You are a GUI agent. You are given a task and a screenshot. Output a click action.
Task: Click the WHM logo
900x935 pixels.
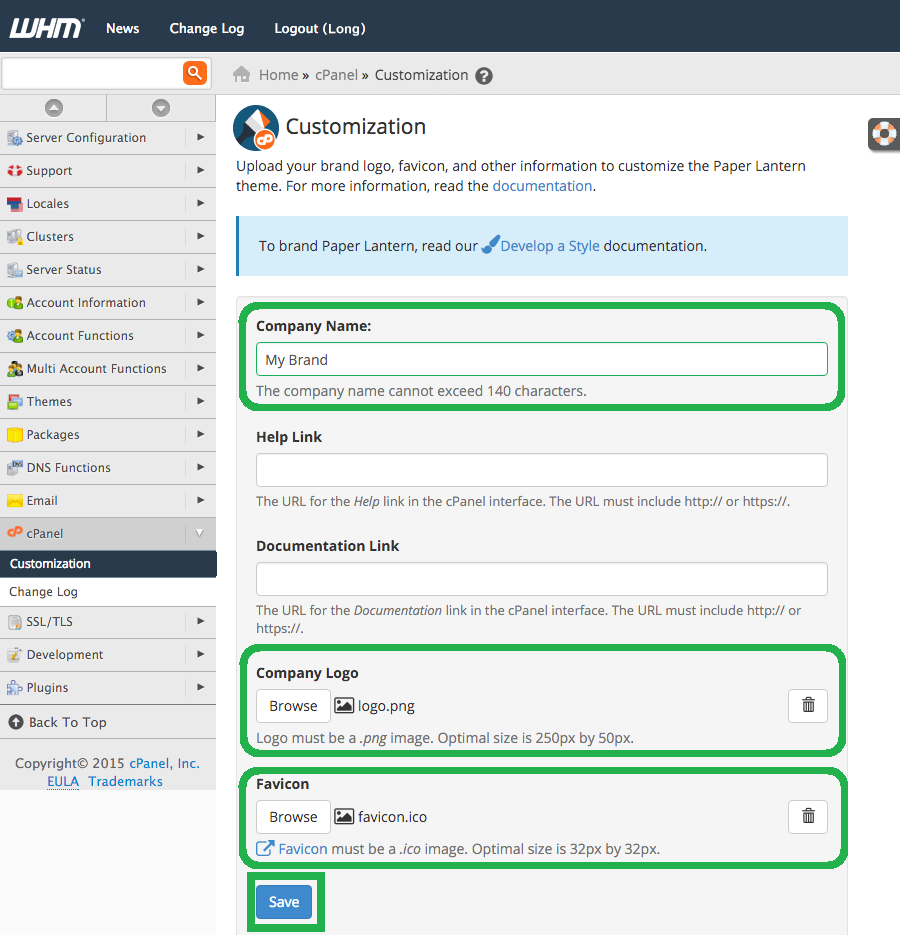47,28
